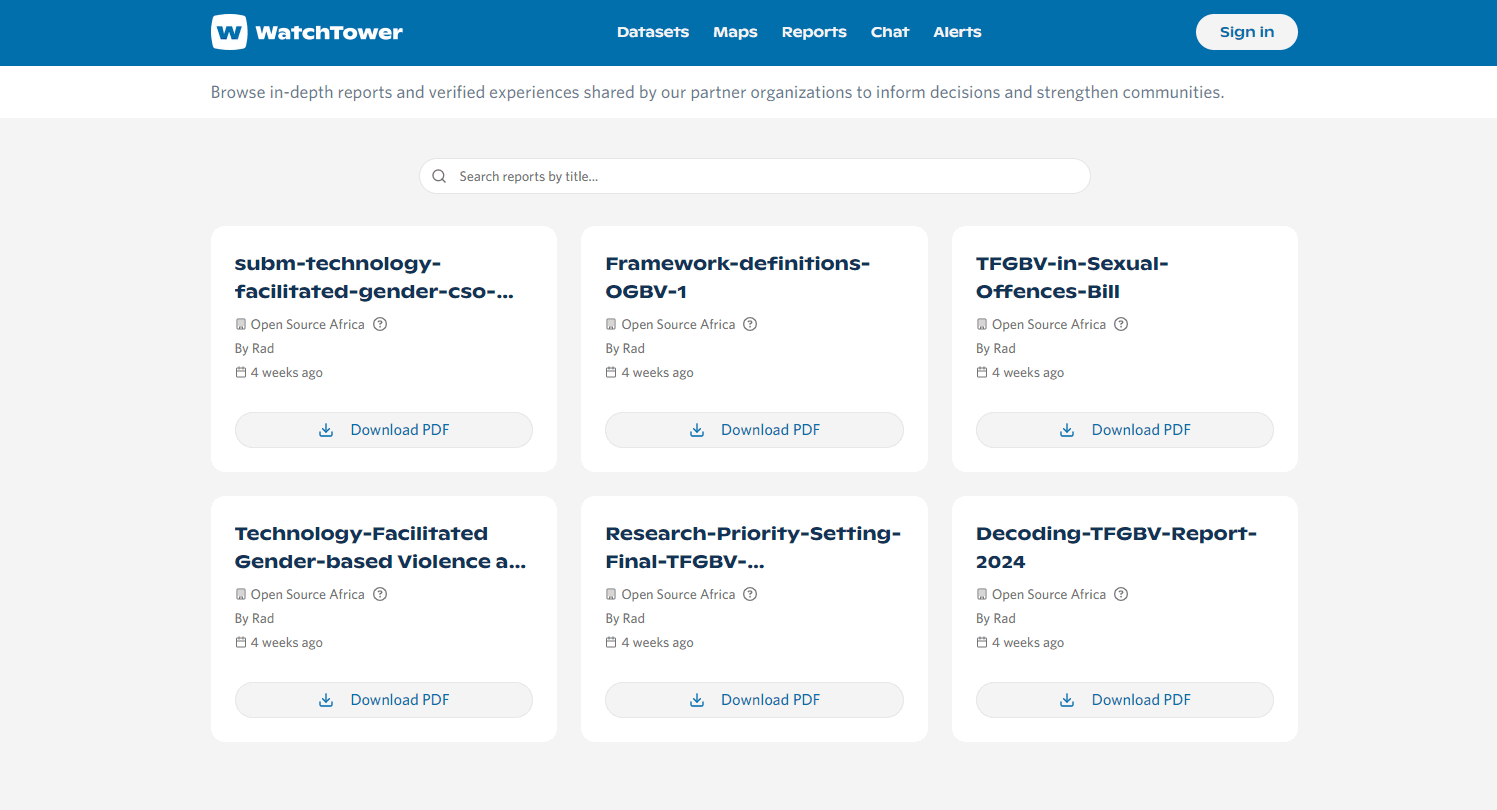Click help icon on Decoding-TFGBV-Report-2024 card
The height and width of the screenshot is (810, 1497).
tap(1121, 594)
